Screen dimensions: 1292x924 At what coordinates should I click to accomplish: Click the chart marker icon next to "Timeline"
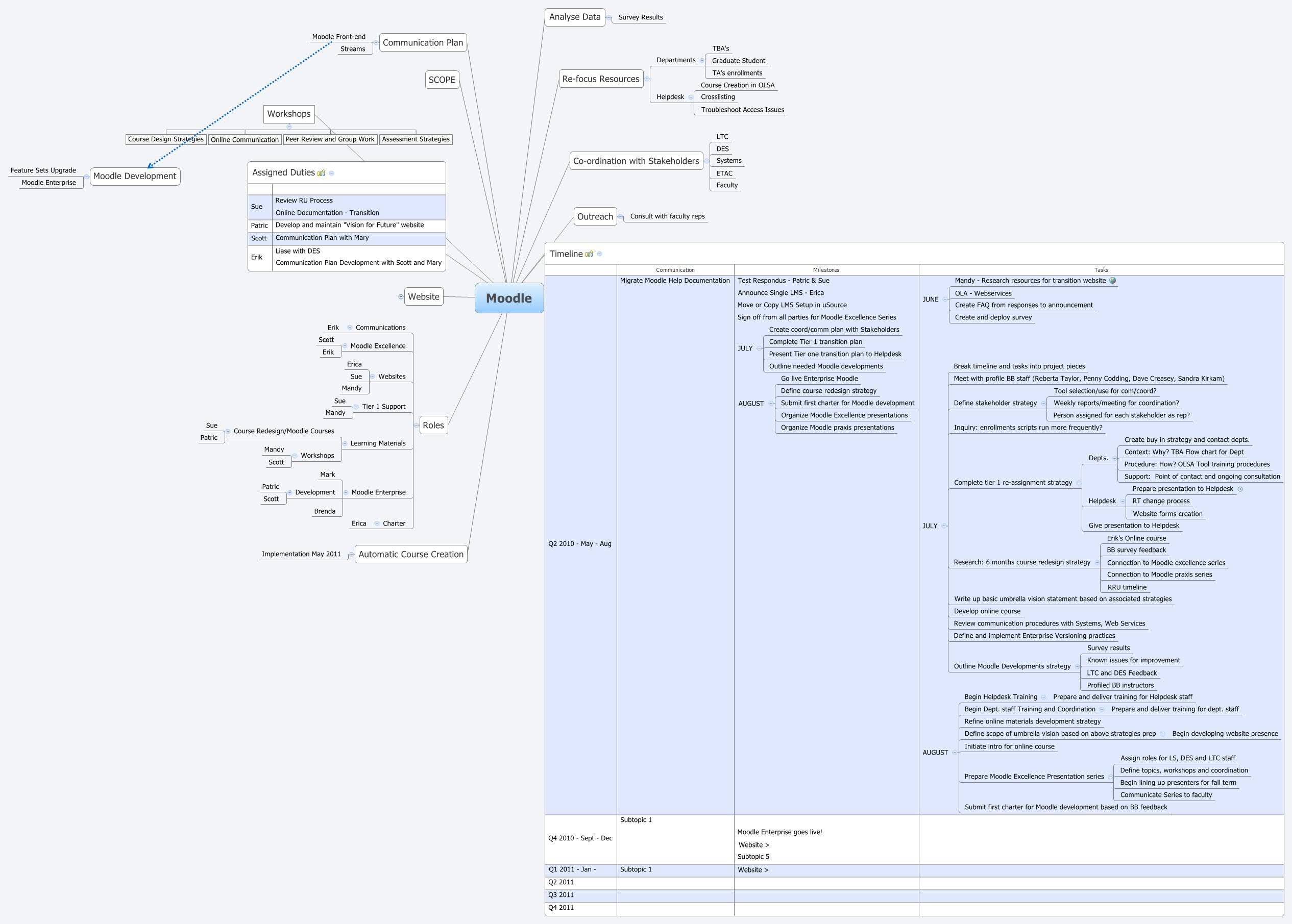coord(590,254)
